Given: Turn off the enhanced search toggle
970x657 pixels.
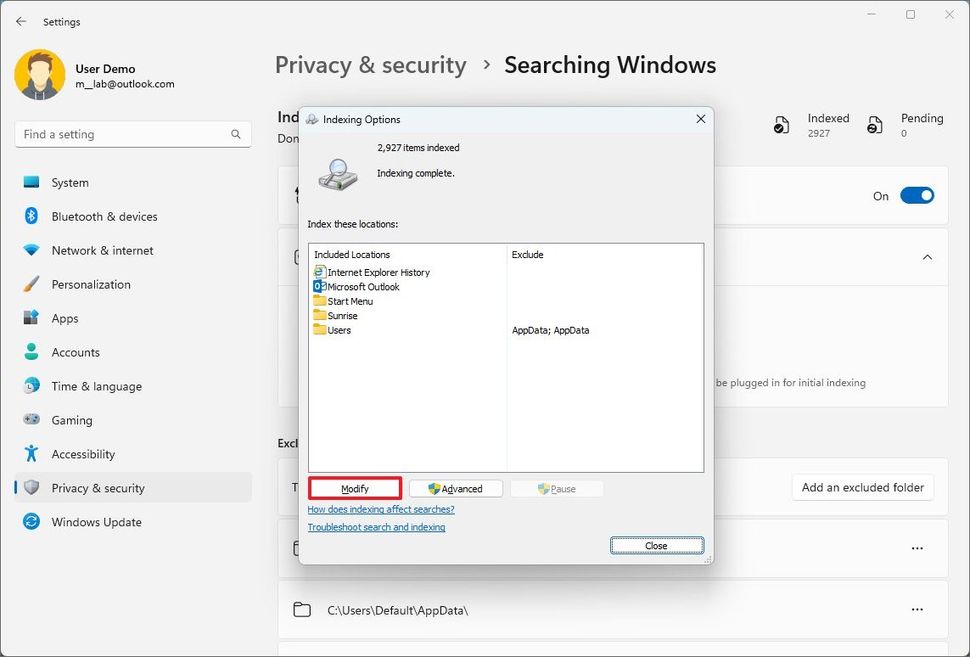Looking at the screenshot, I should (916, 195).
